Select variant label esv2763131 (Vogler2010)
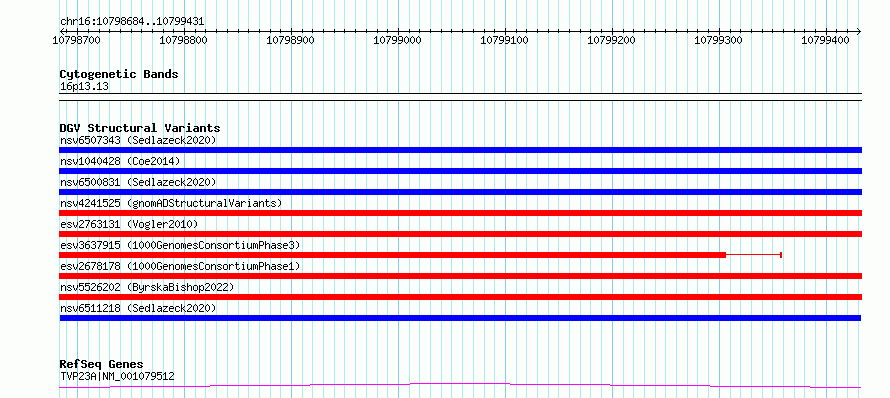This screenshot has height=398, width=890. 129,224
